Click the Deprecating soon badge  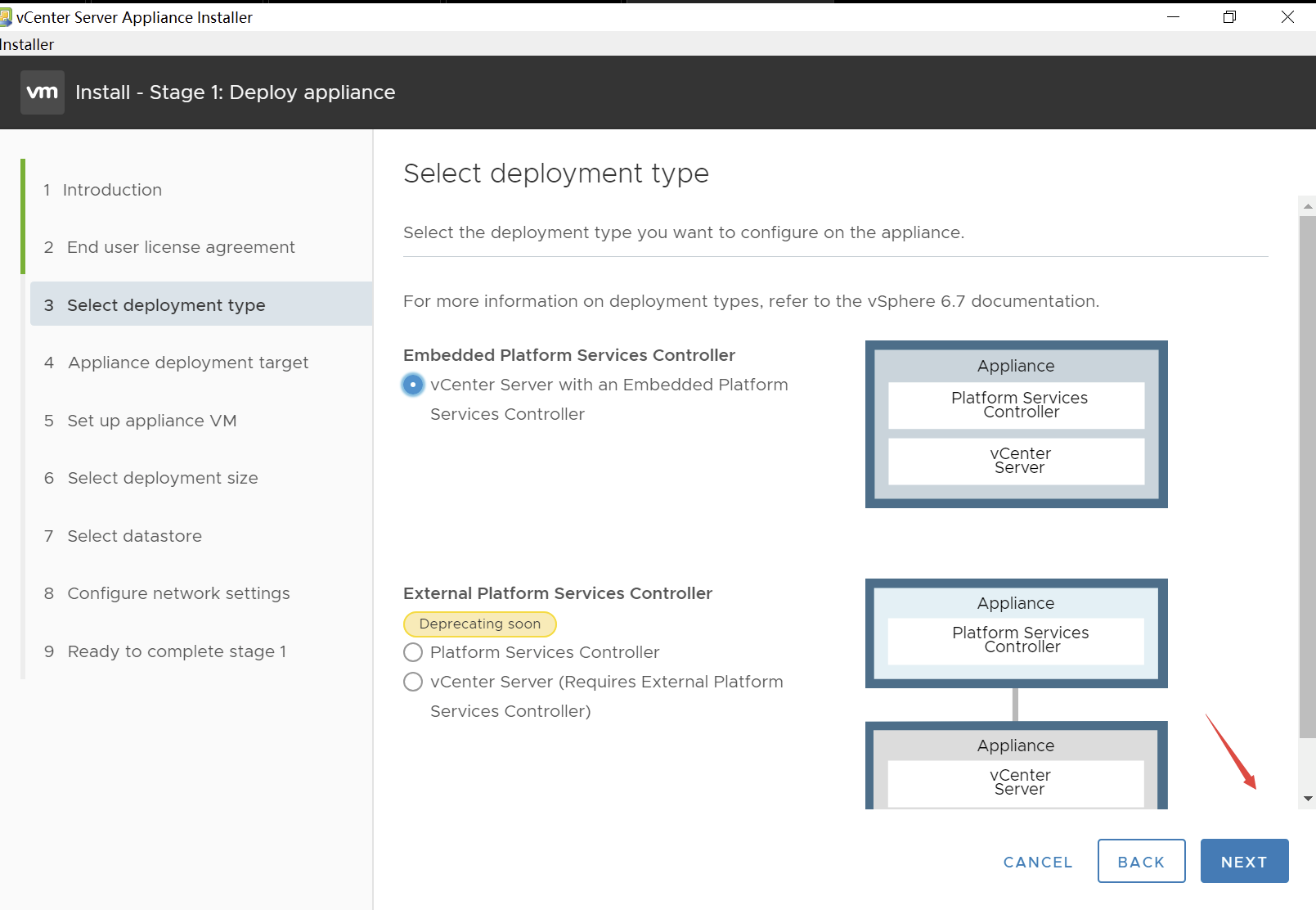(x=480, y=624)
